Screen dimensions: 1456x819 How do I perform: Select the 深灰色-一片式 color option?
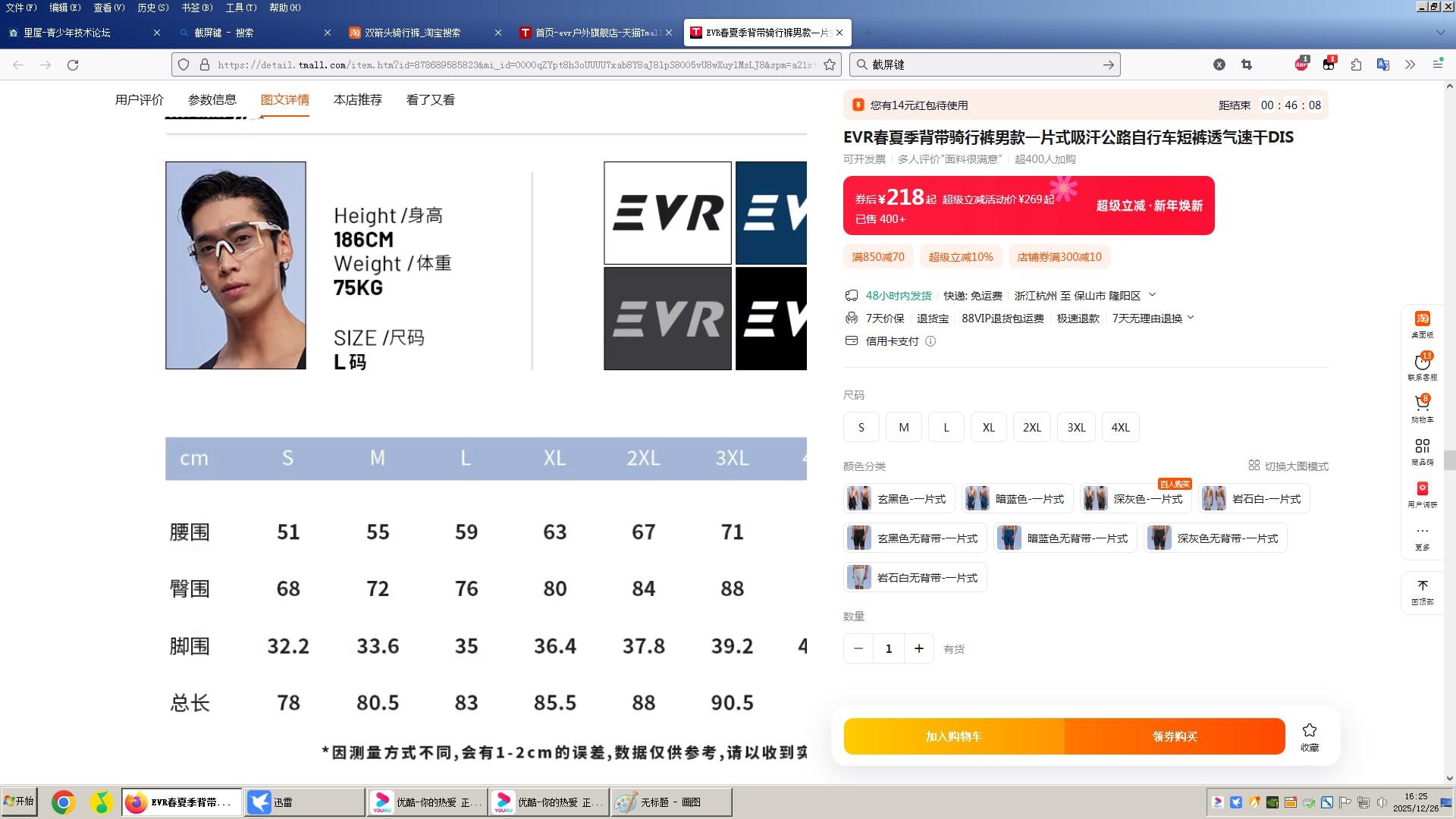click(1135, 499)
